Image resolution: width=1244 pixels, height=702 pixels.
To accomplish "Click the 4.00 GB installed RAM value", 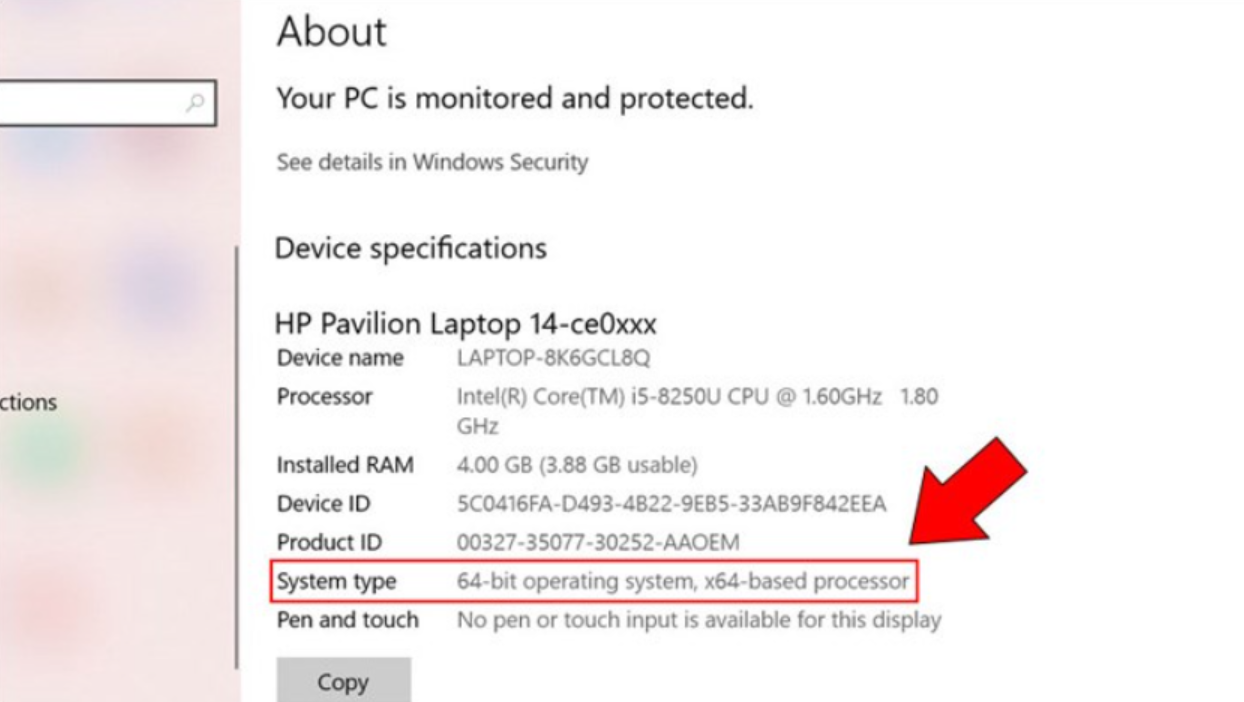I will click(x=576, y=465).
